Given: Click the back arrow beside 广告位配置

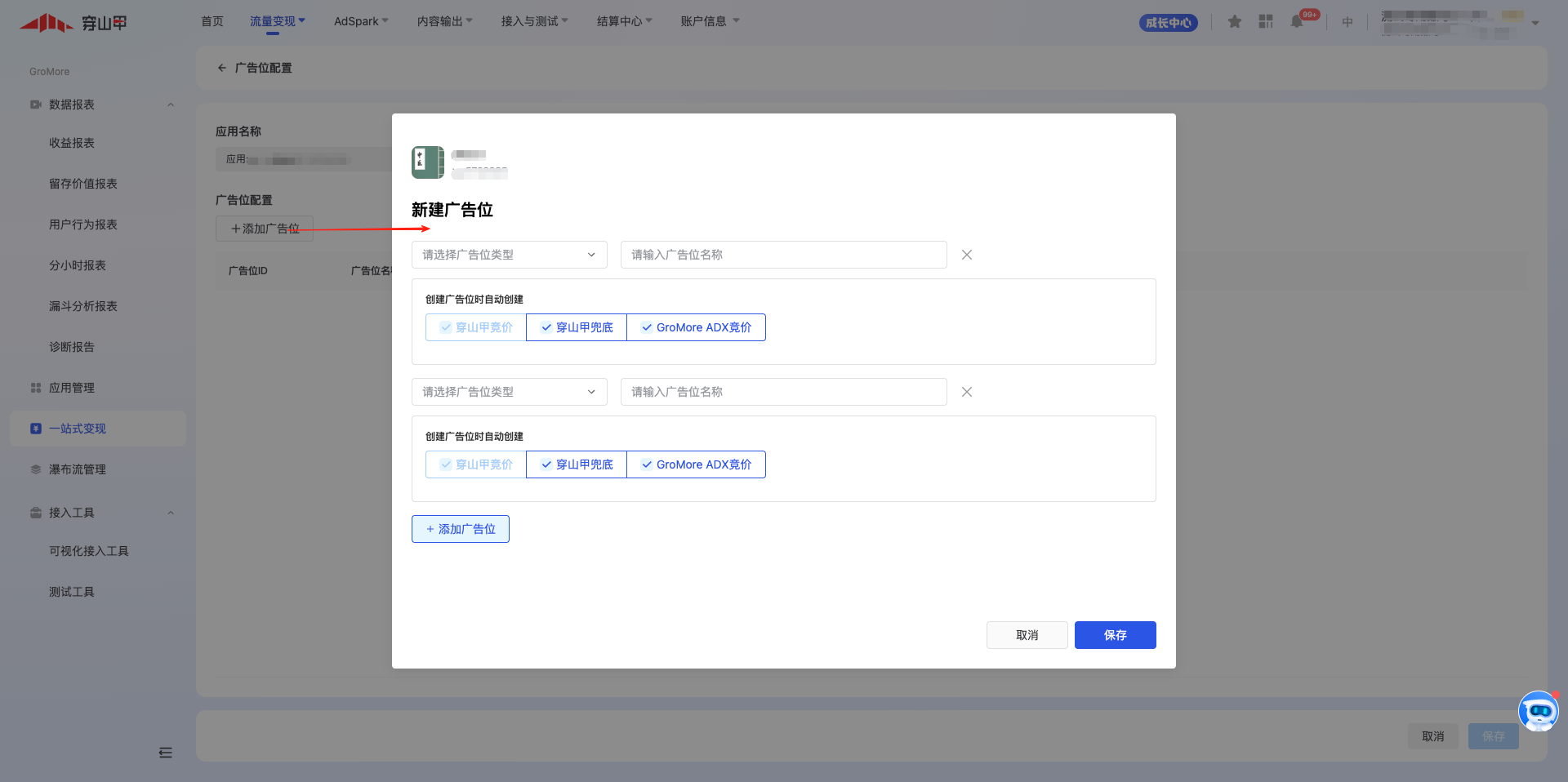Looking at the screenshot, I should tap(221, 68).
